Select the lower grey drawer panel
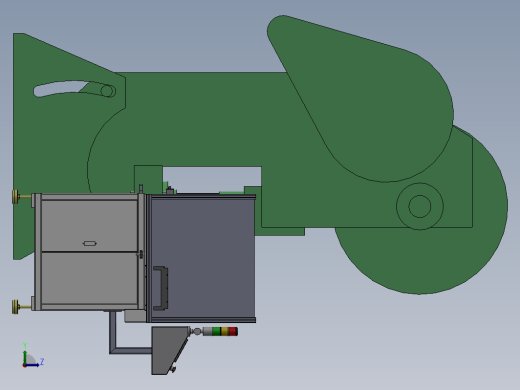The height and width of the screenshot is (390, 520). (89, 278)
